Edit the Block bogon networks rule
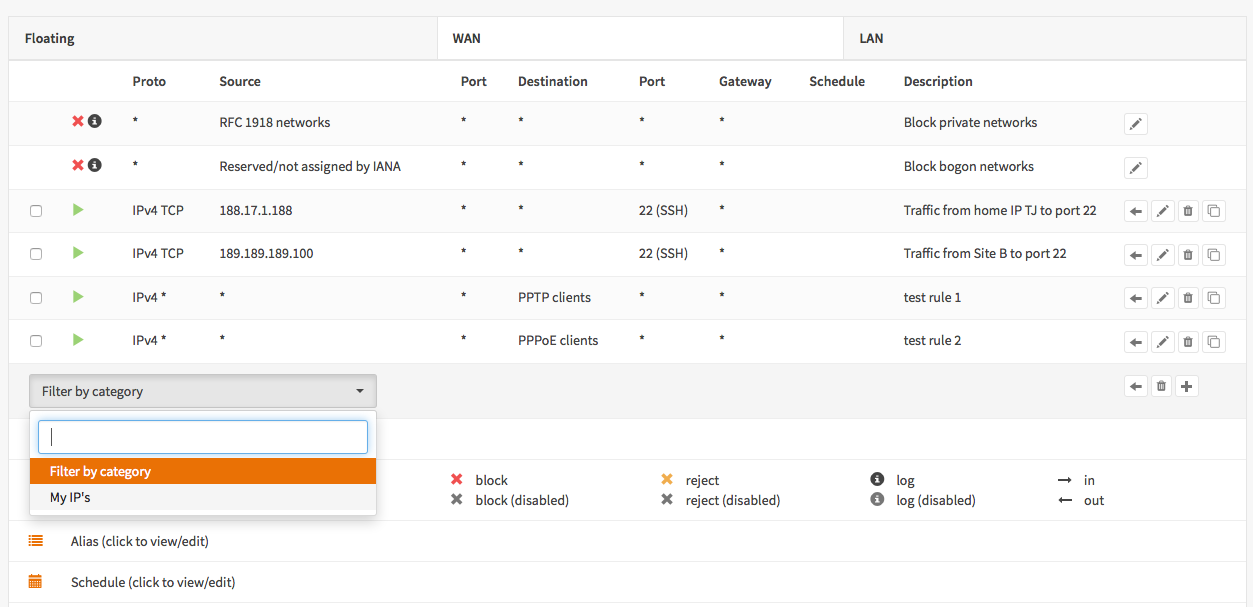1253x607 pixels. (1135, 168)
